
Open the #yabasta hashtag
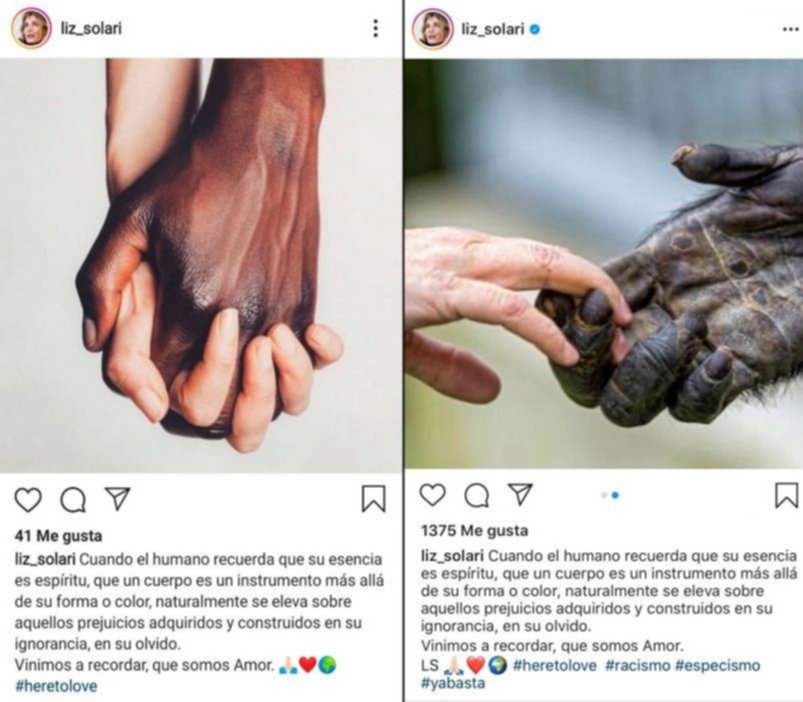click(x=453, y=683)
